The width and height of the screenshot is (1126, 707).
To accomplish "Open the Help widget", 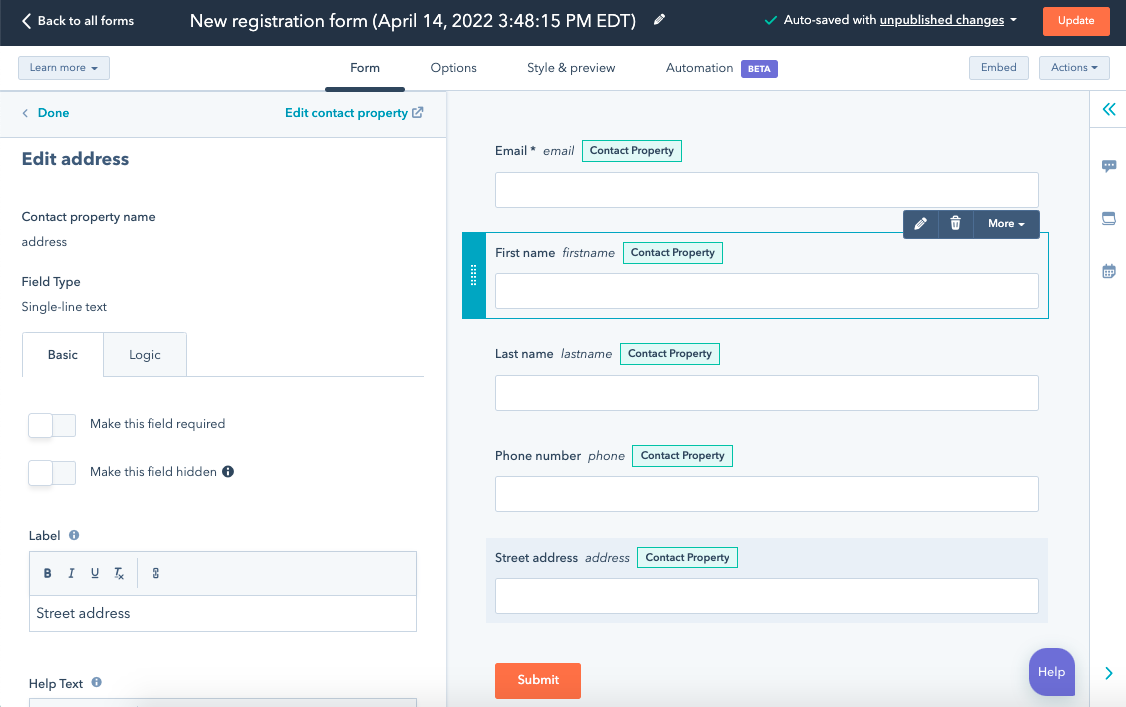I will 1051,672.
